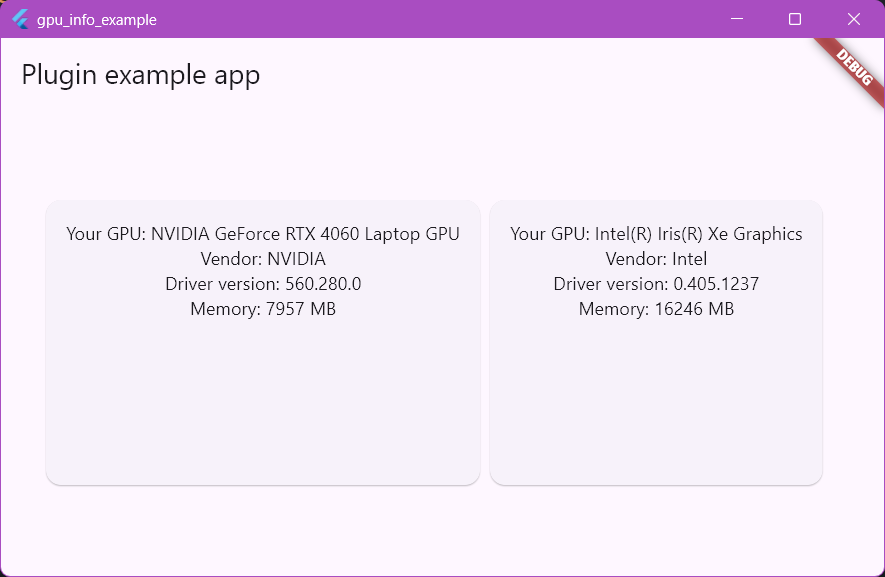Click the Memory: 7957 MB text
The image size is (885, 577).
point(263,309)
